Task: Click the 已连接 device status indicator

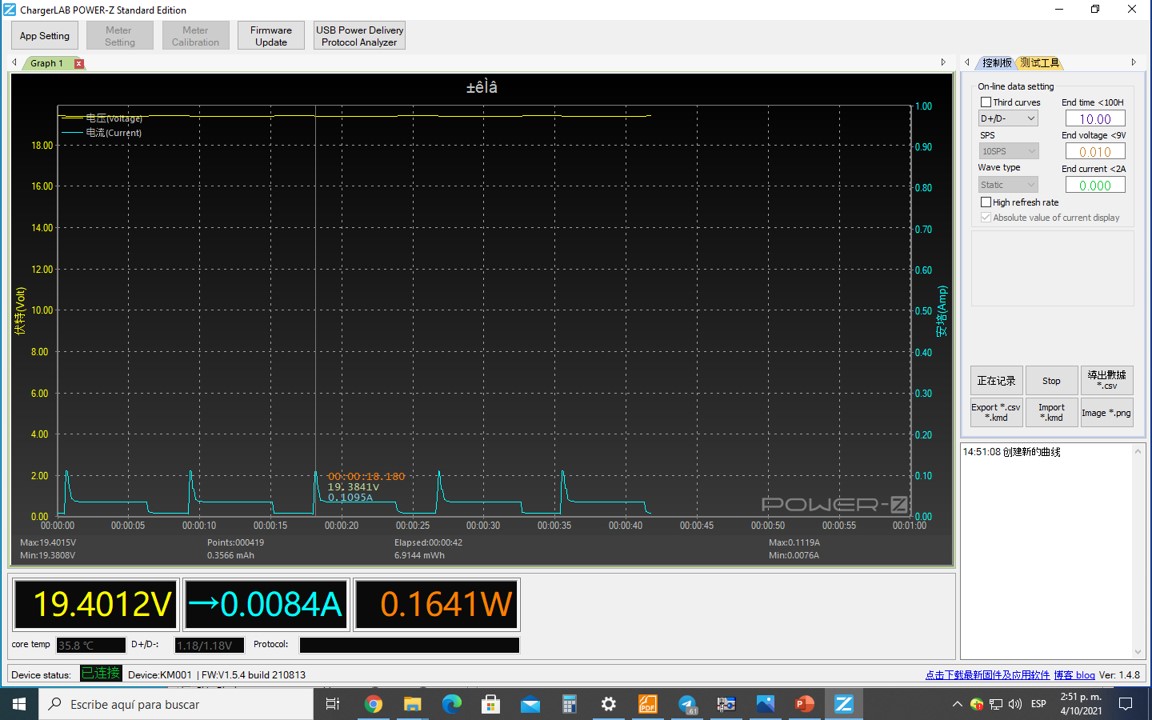Action: point(101,674)
